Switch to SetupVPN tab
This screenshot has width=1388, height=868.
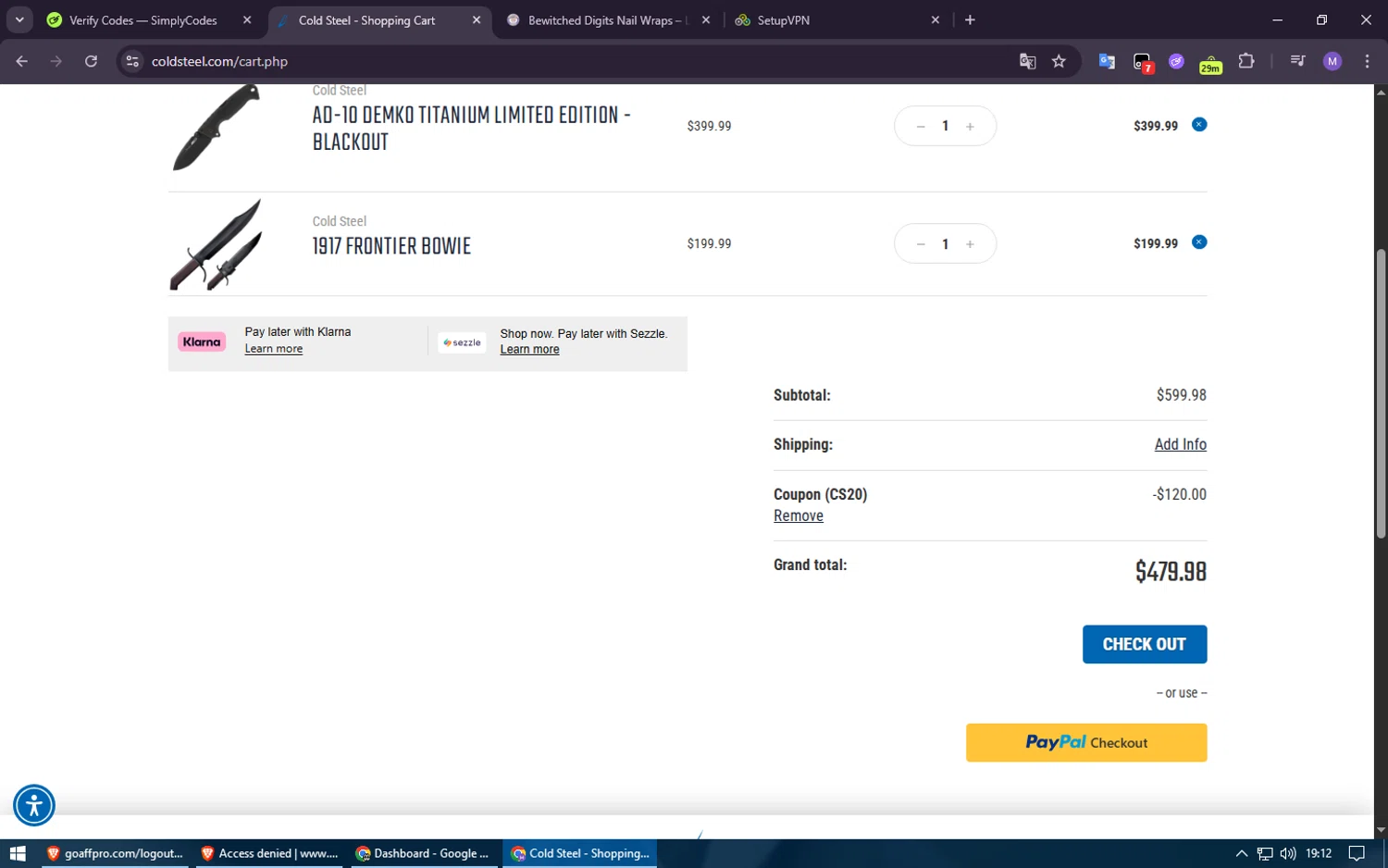click(783, 20)
